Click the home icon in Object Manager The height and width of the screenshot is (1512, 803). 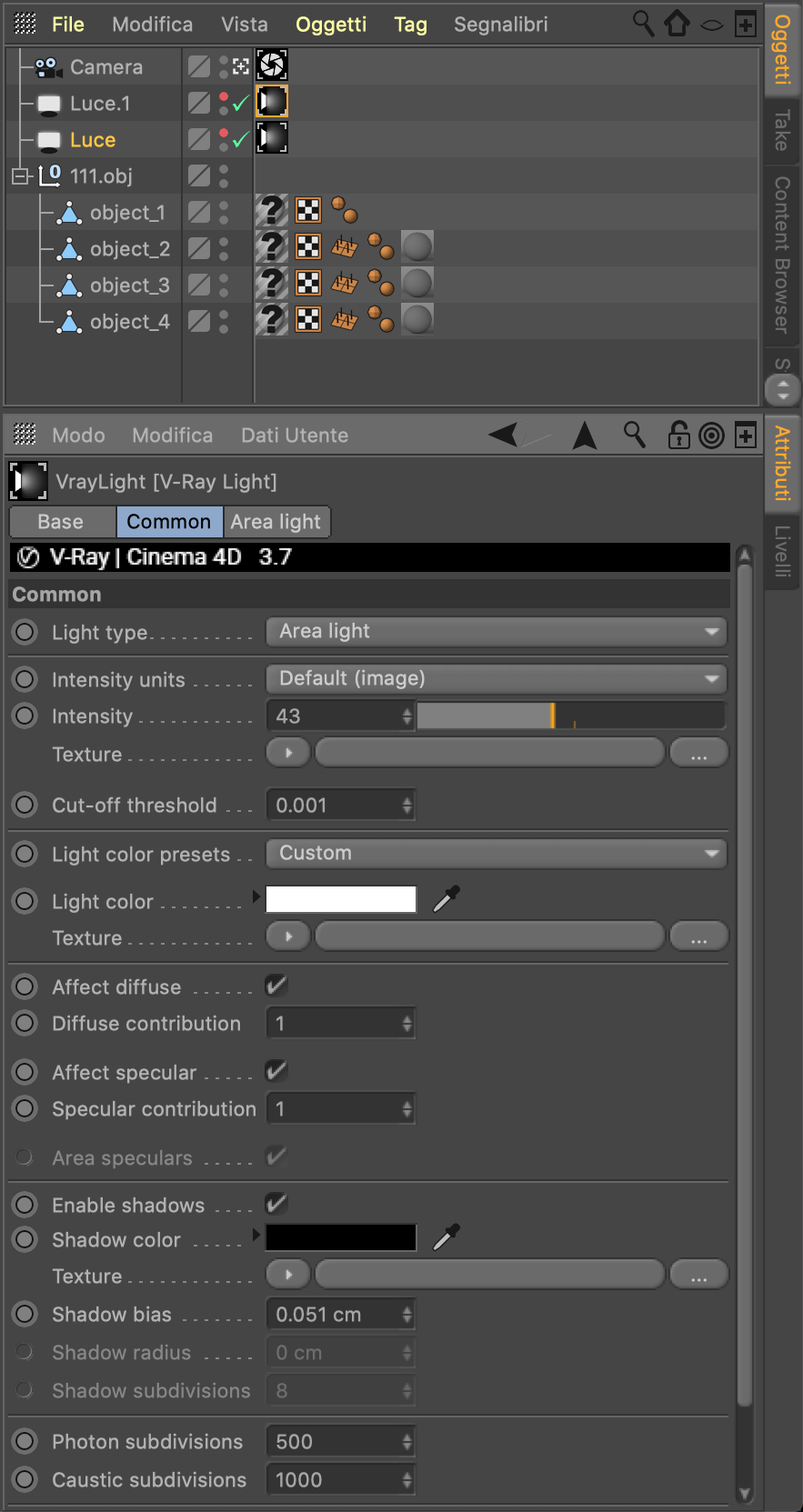[677, 24]
